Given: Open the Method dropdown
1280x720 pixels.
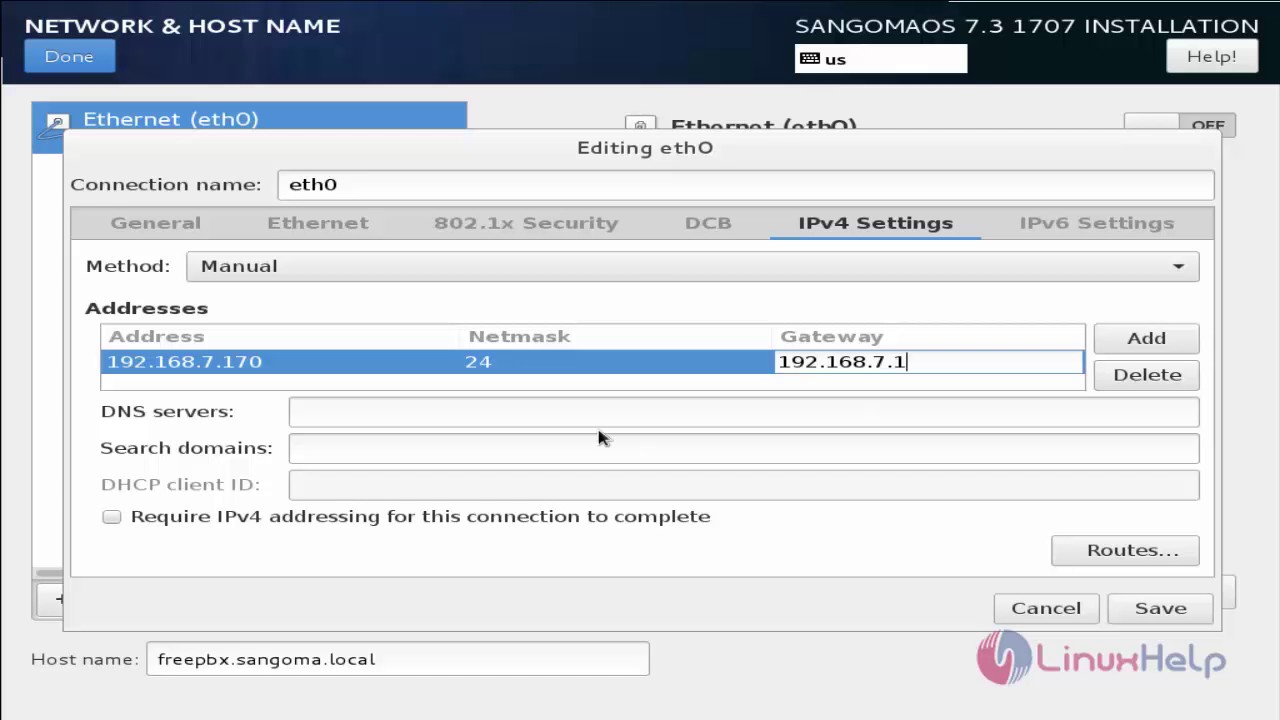Looking at the screenshot, I should point(692,266).
